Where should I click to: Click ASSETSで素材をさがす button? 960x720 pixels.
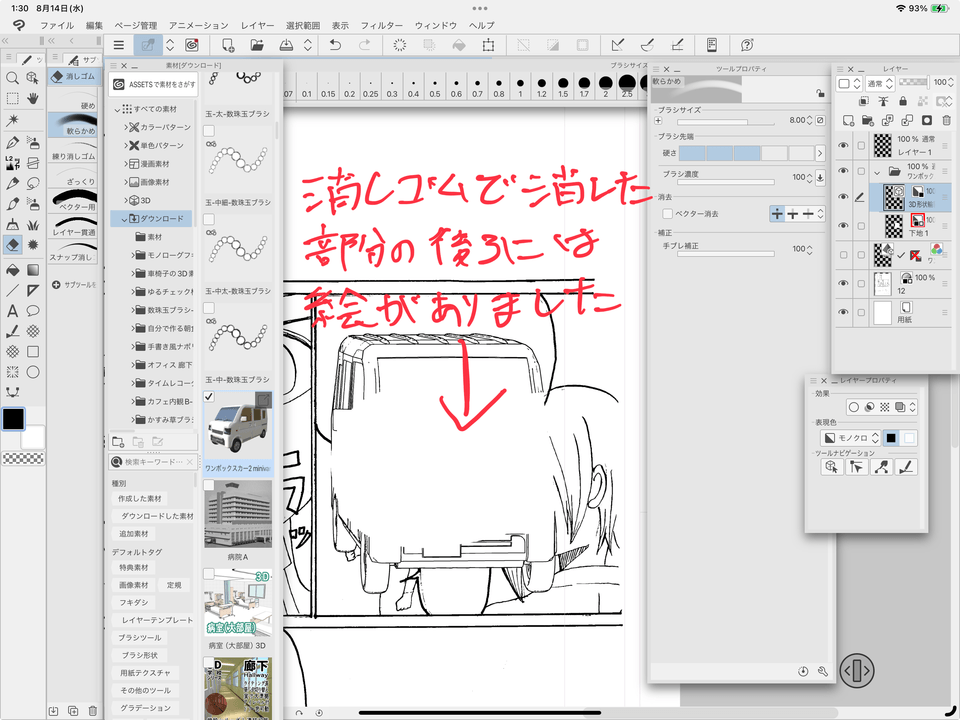(153, 84)
